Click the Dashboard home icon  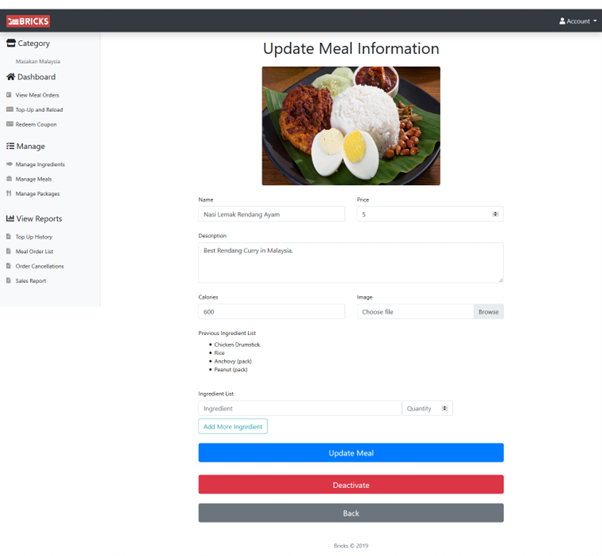11,77
